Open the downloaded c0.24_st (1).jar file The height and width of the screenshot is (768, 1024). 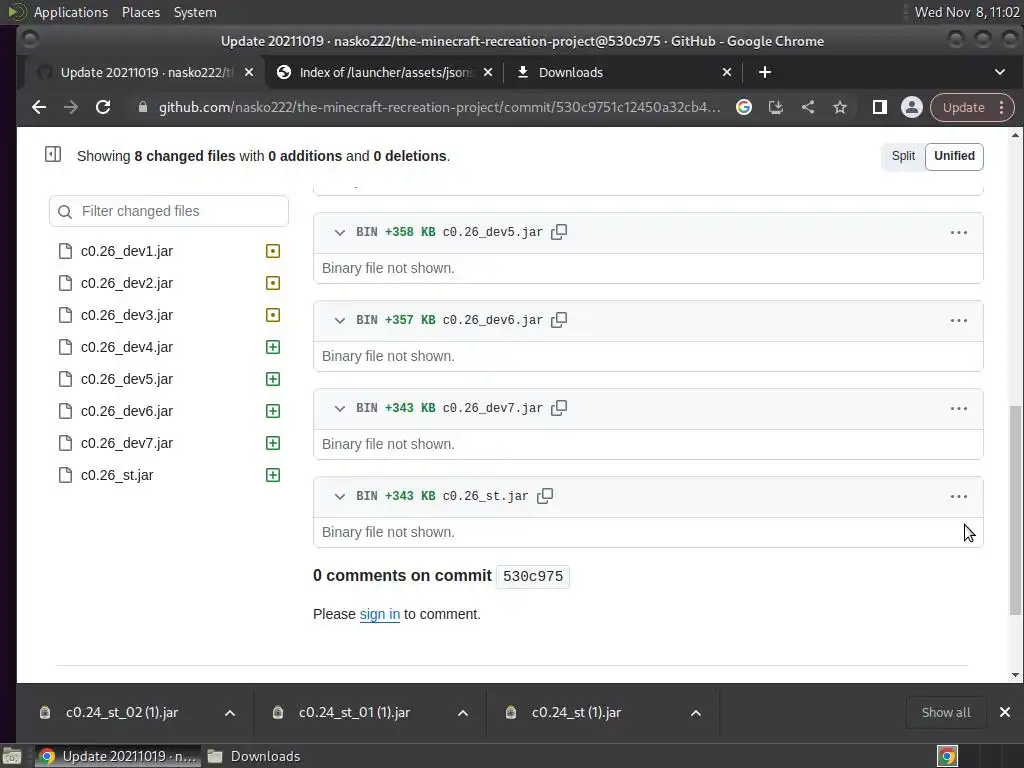pos(576,712)
